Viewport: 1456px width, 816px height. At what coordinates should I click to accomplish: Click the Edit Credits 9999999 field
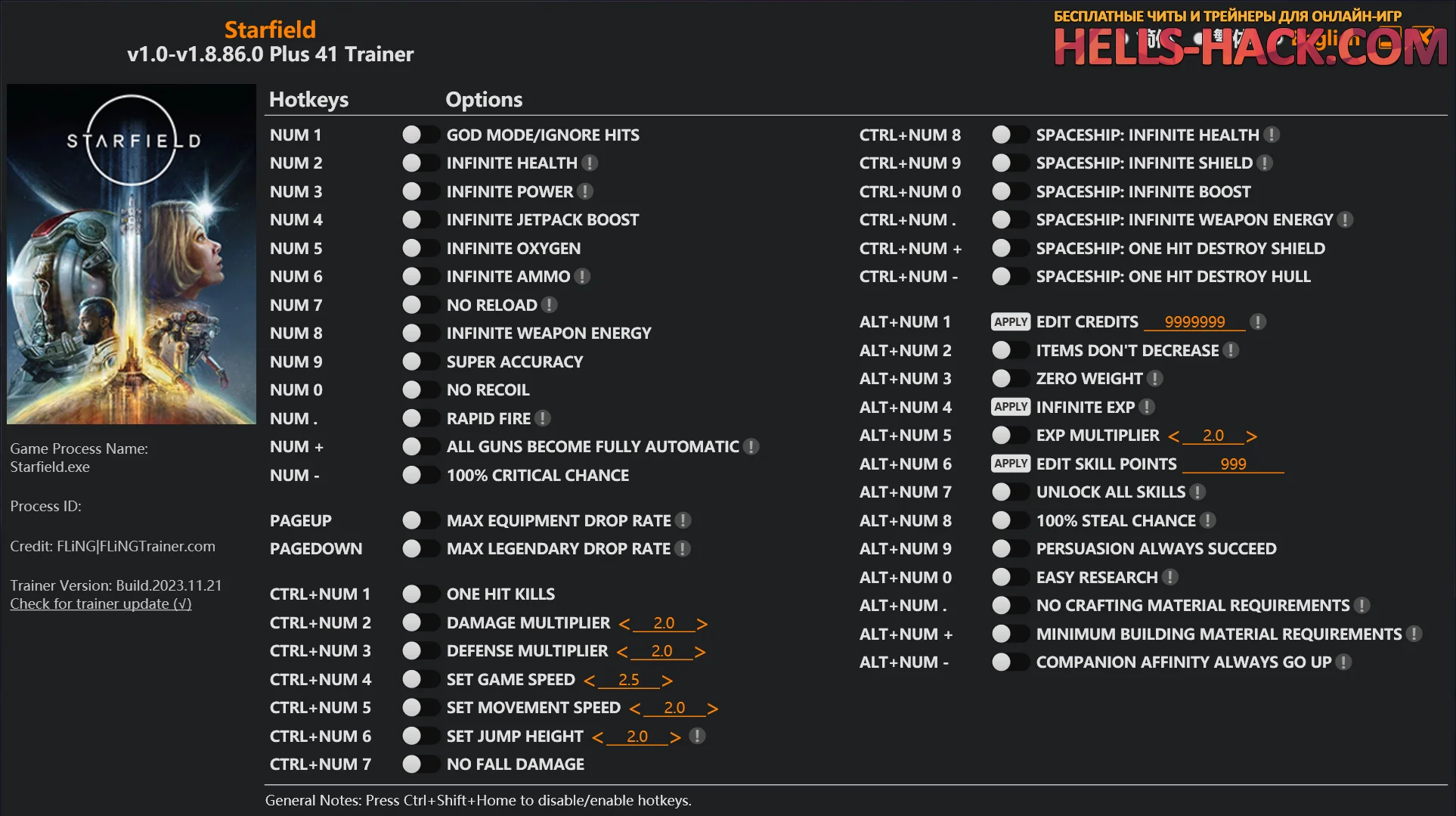(1194, 322)
